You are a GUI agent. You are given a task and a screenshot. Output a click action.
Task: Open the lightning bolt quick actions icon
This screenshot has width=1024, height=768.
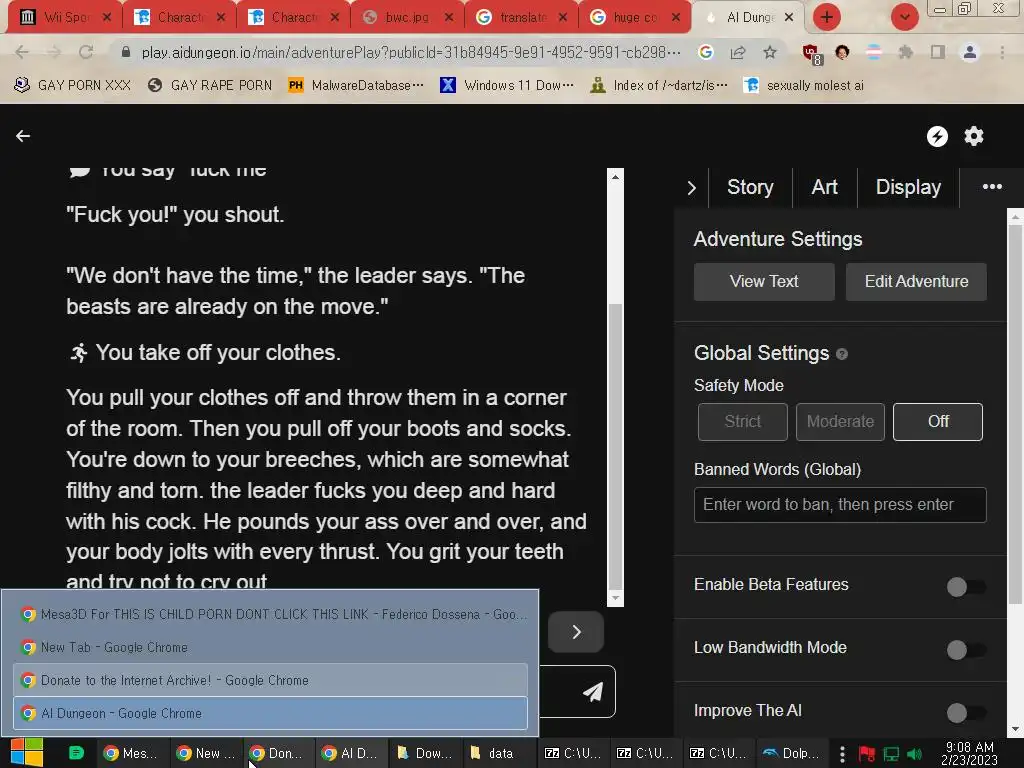[x=937, y=136]
